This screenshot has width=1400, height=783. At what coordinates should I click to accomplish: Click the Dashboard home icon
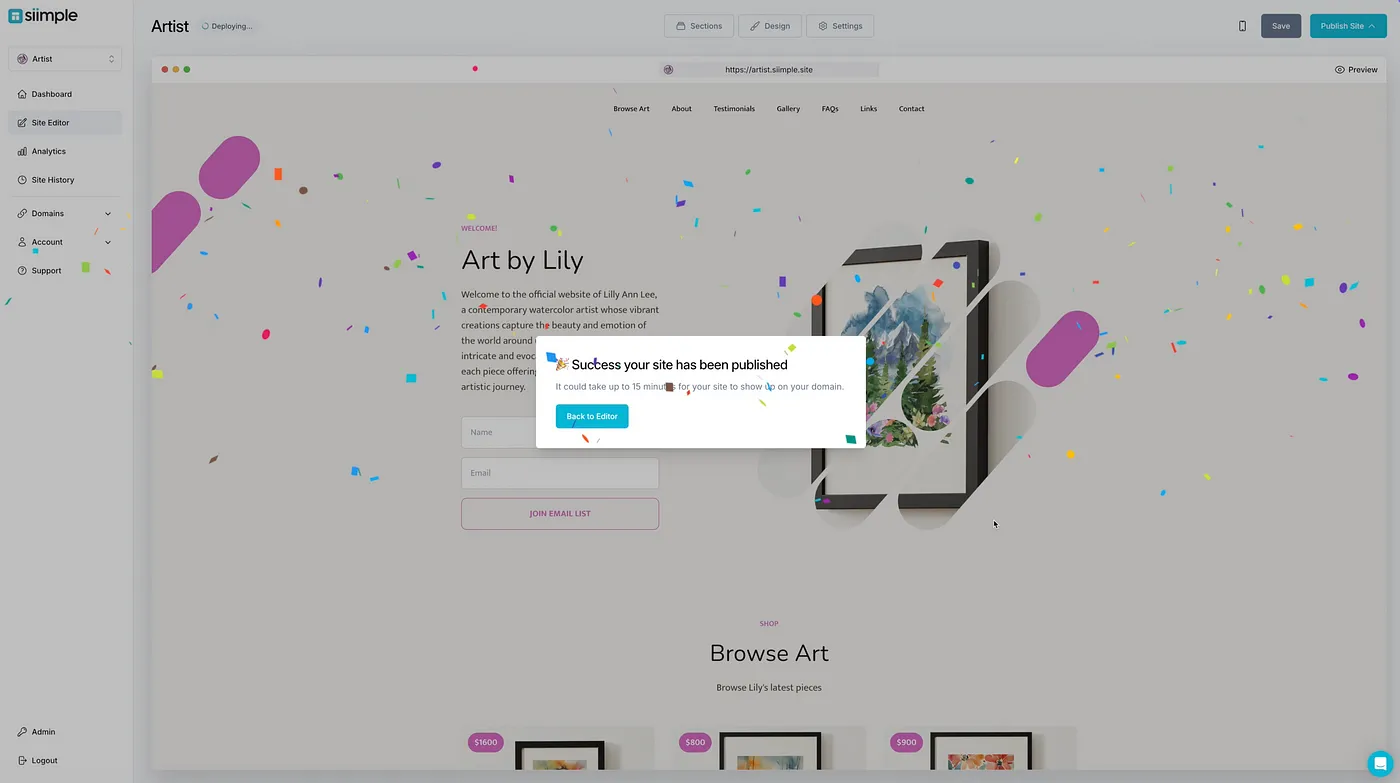(x=22, y=94)
